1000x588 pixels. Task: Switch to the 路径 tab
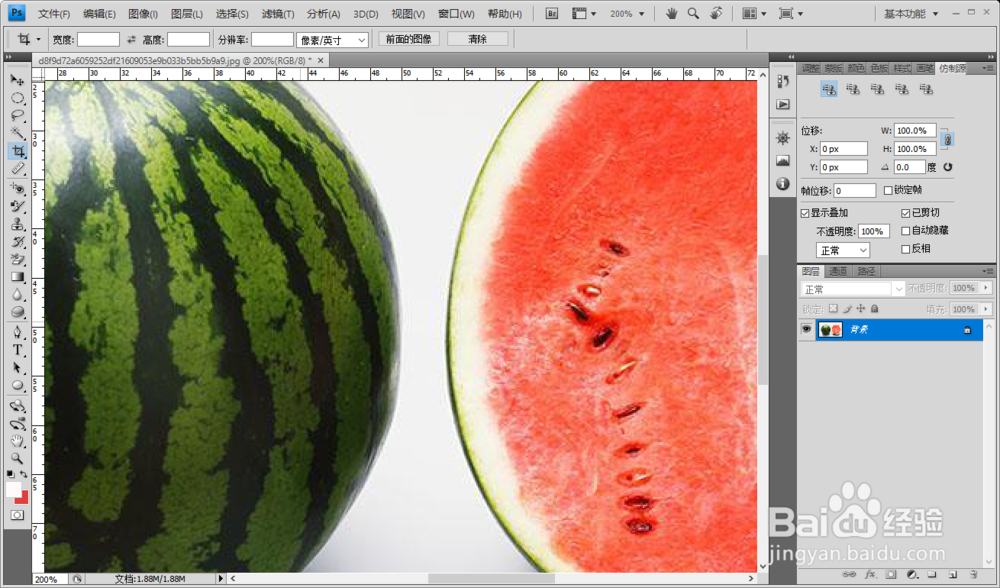[866, 271]
